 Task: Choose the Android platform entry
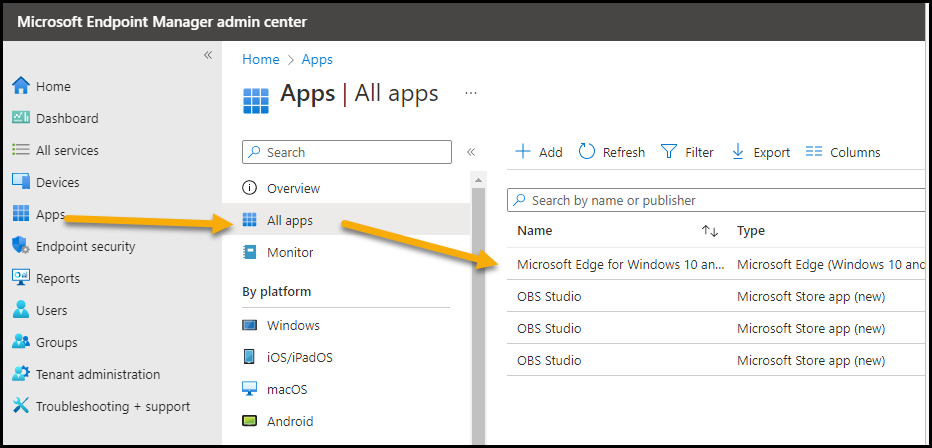[x=290, y=421]
